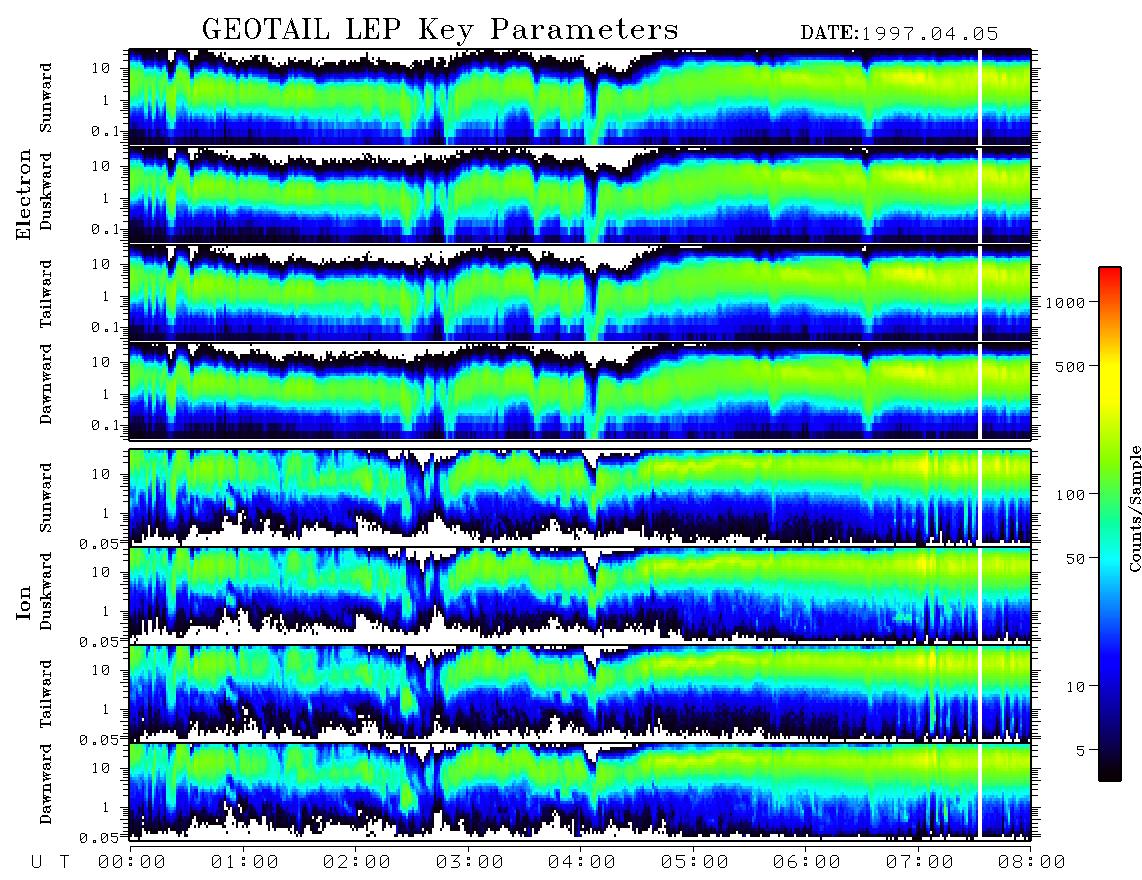Select the Ion "Duskward" axis label
Image resolution: width=1142 pixels, height=880 pixels.
point(46,591)
